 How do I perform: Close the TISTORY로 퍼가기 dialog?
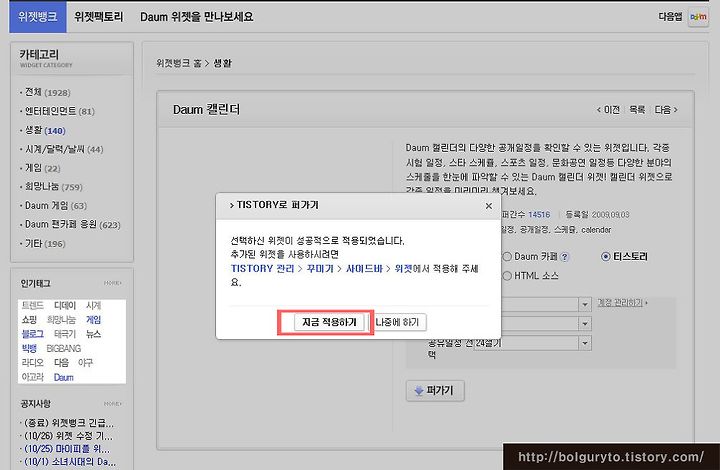[489, 206]
